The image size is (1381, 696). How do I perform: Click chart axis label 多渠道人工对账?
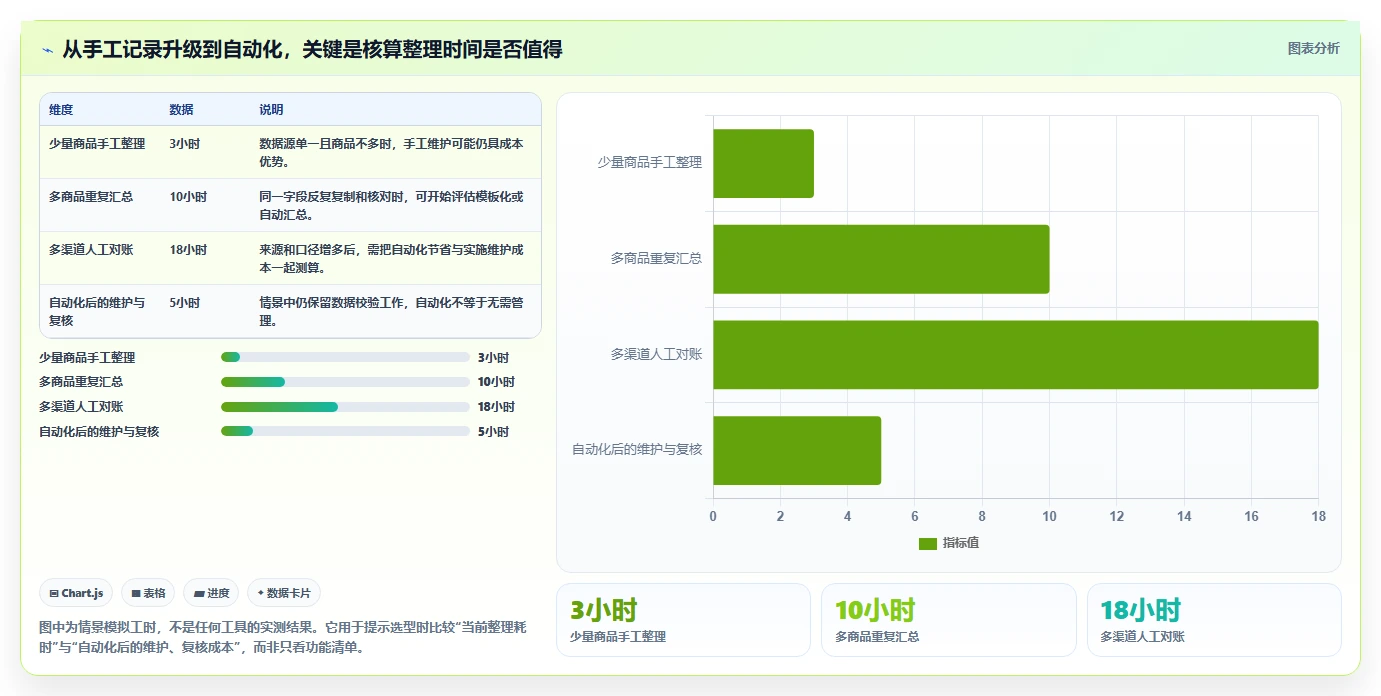pos(656,354)
